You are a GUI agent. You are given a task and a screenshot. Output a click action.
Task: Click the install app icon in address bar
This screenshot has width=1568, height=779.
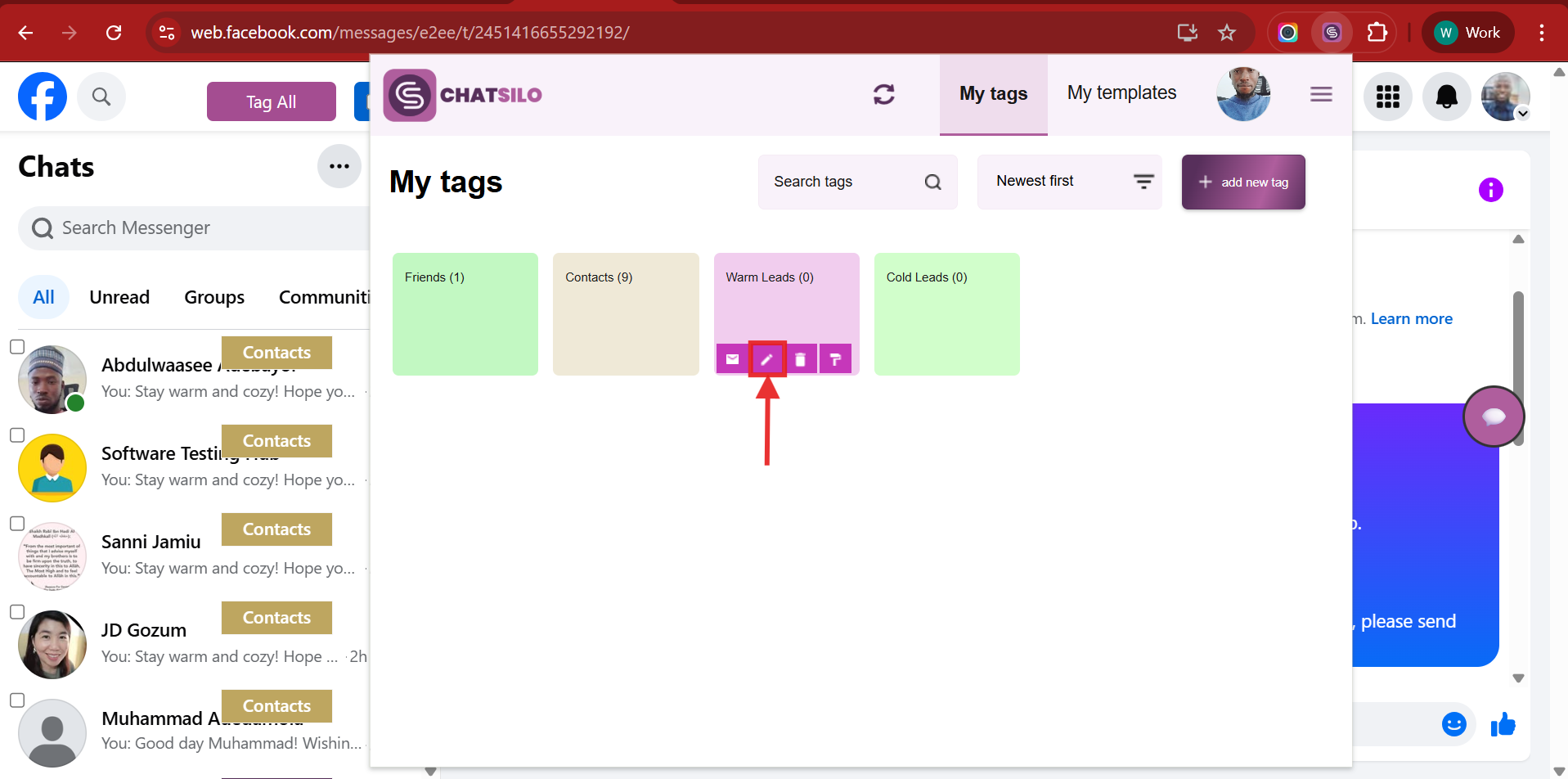(1188, 33)
